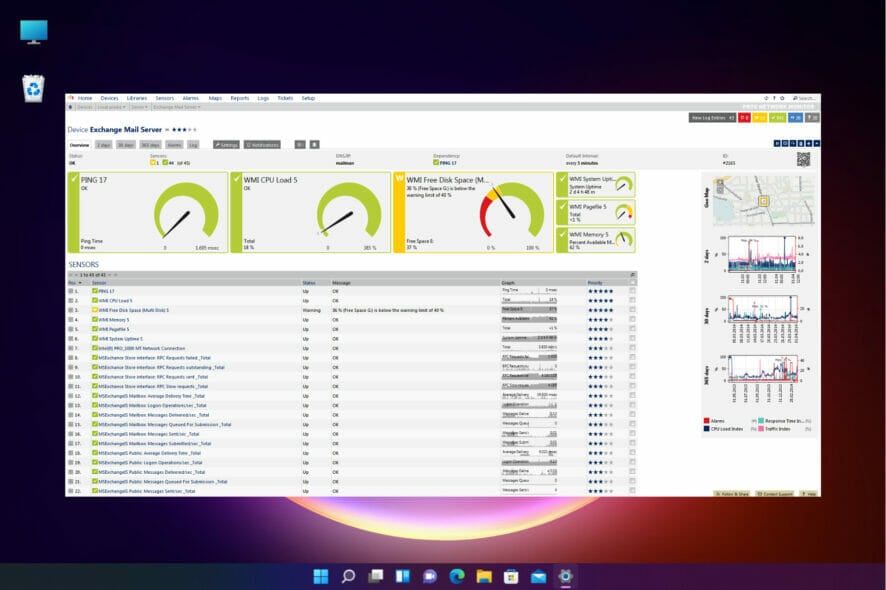Screen dimensions: 886x590
Task: Click the red Alarms legend swatch
Action: [x=706, y=421]
